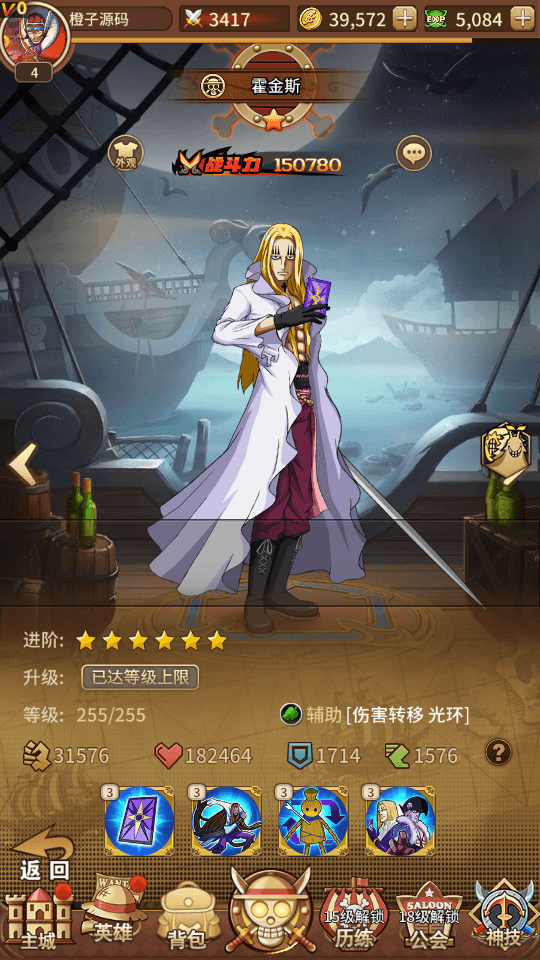The image size is (540, 960).
Task: Tap the purple card skill icon
Action: [140, 820]
